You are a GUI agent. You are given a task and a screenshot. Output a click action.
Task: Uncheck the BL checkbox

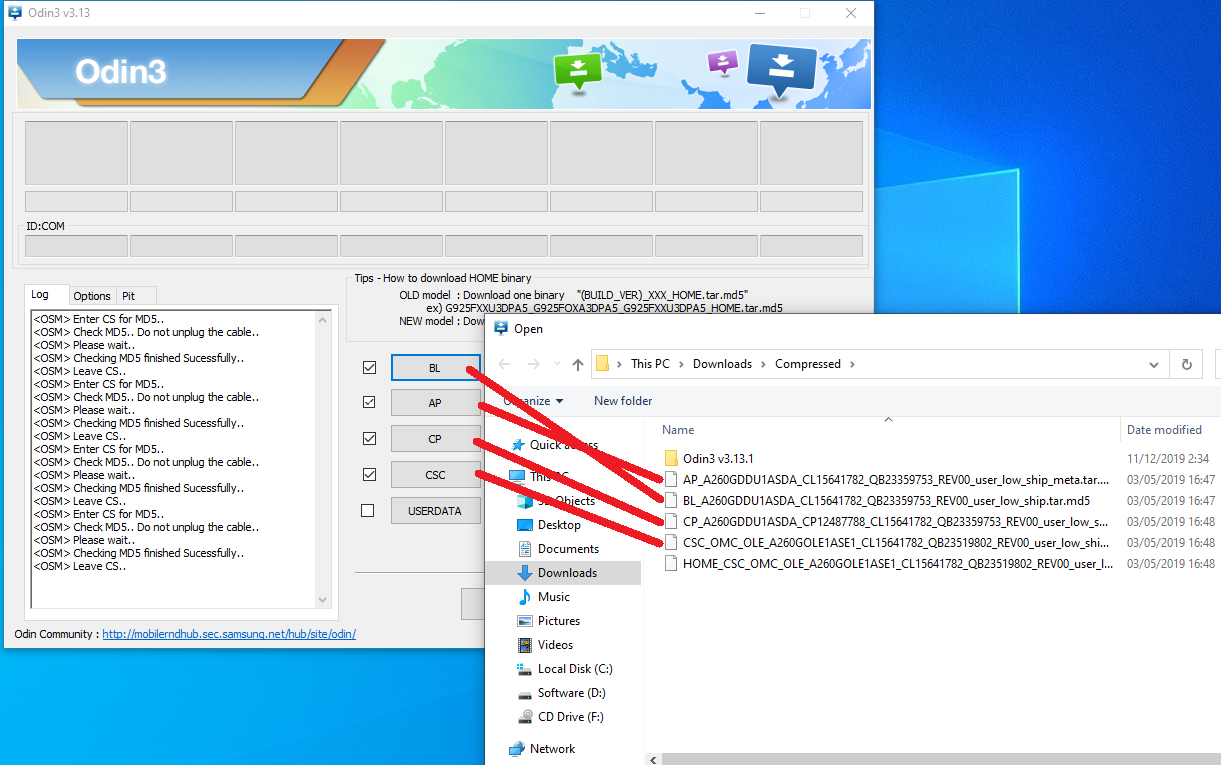369,368
